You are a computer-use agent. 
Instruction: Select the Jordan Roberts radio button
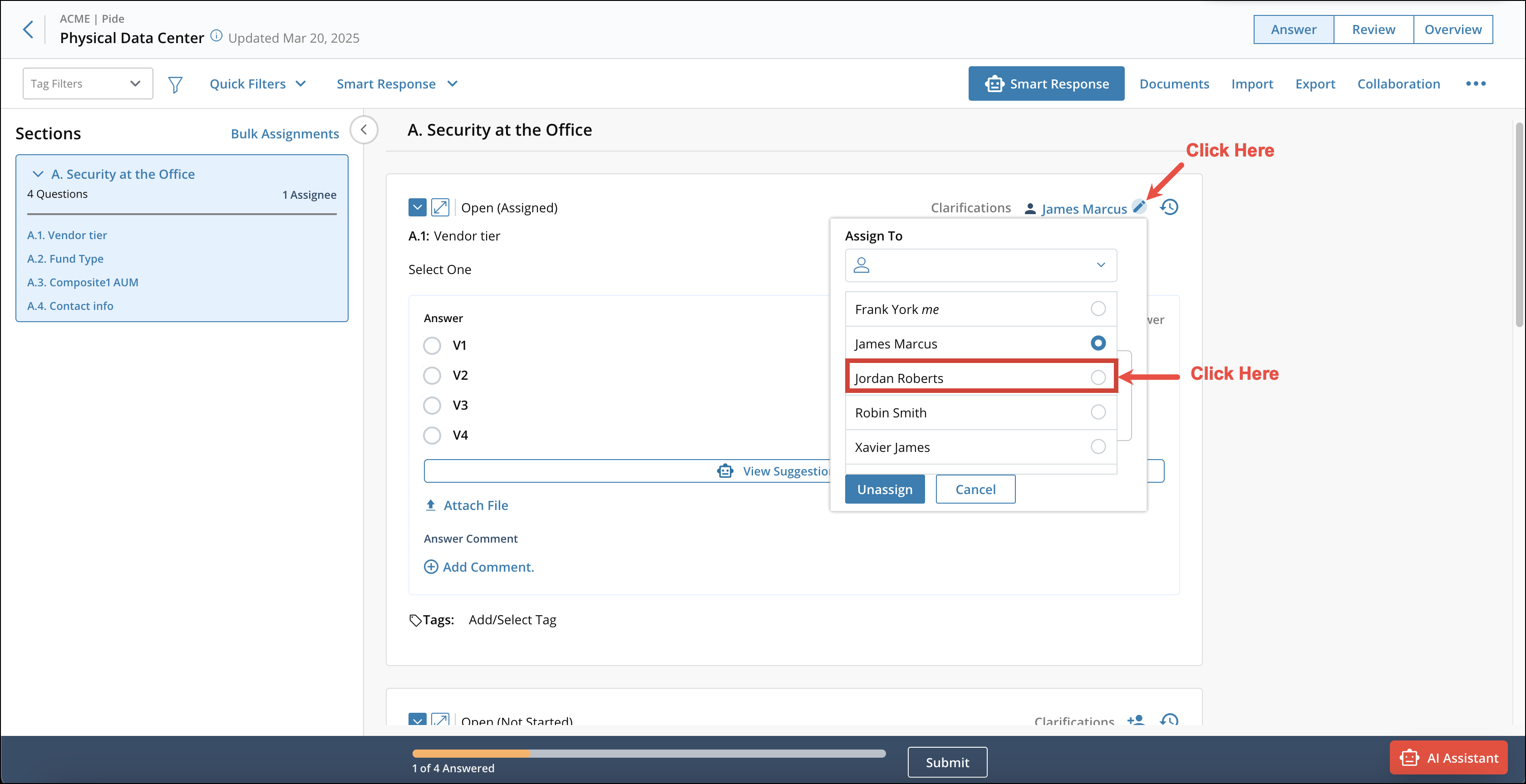point(1098,377)
